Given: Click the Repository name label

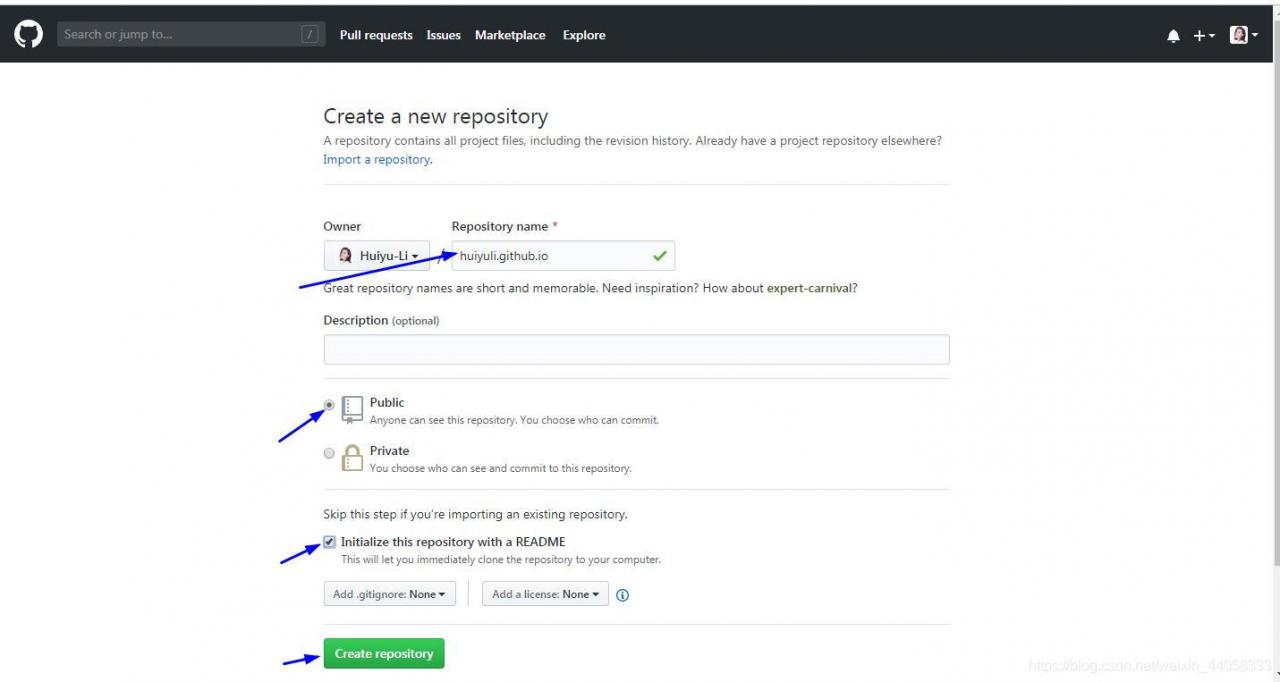Looking at the screenshot, I should (500, 227).
